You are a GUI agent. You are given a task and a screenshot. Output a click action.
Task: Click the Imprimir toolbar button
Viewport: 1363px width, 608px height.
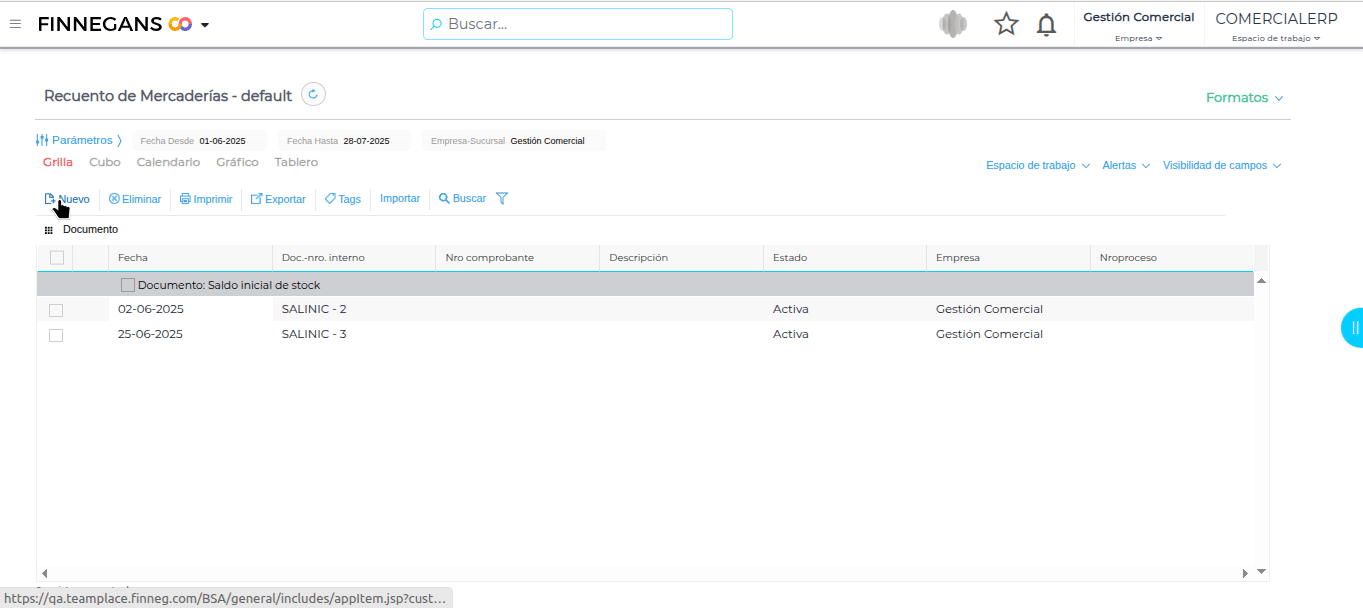tap(206, 199)
